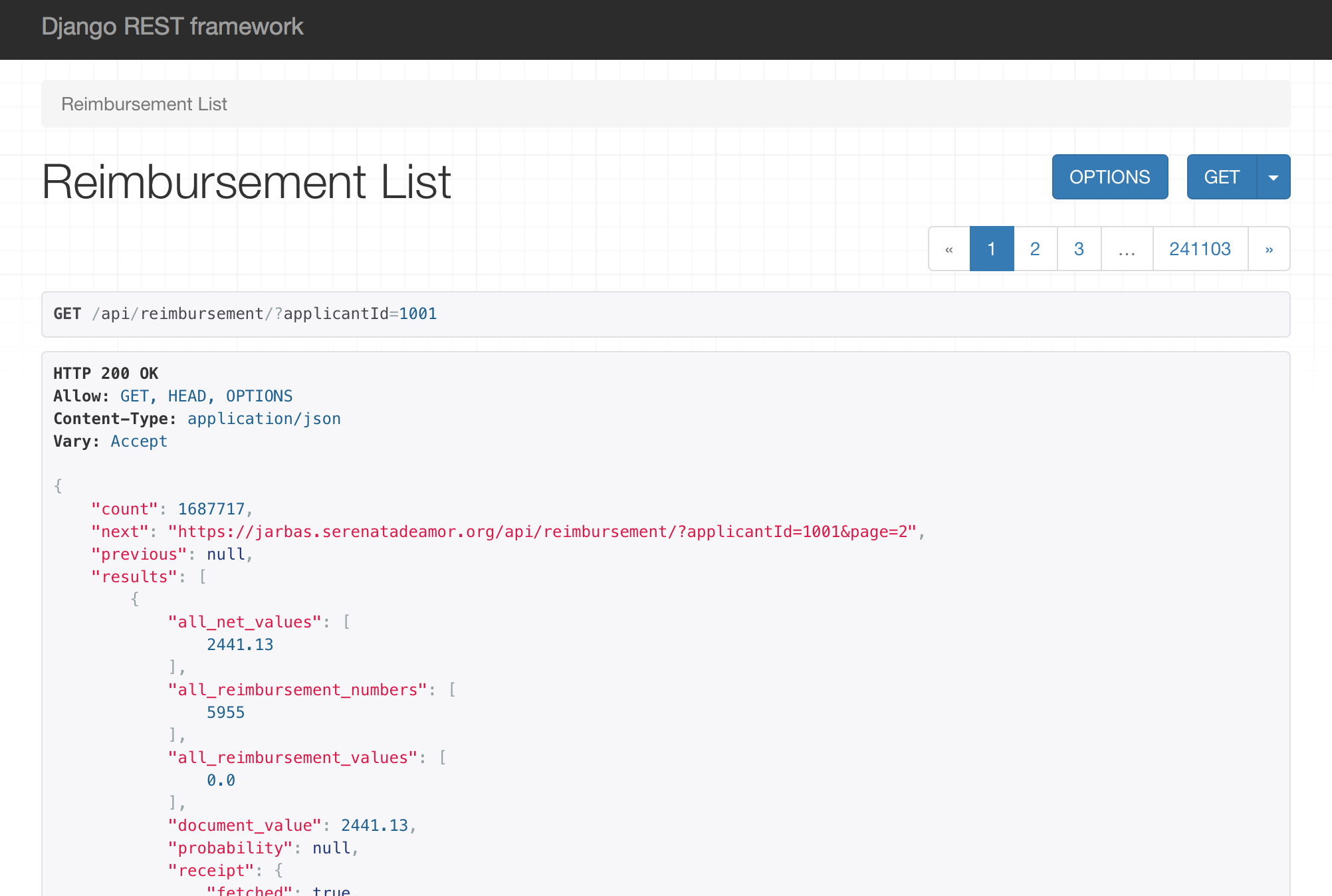
Task: Select page 3 in pagination
Action: click(x=1079, y=249)
